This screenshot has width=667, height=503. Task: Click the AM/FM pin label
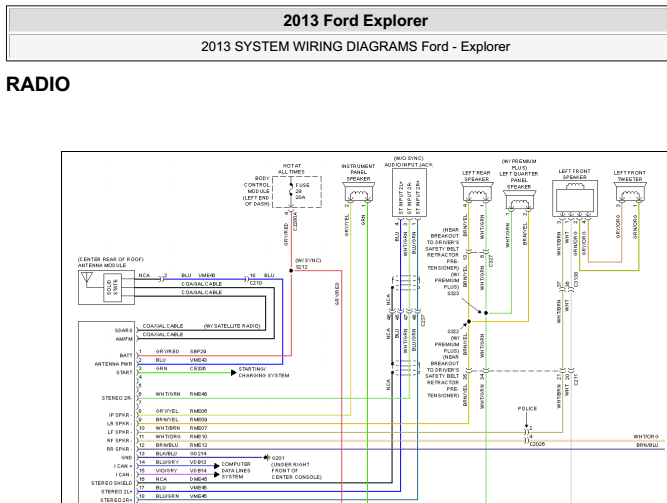point(124,339)
